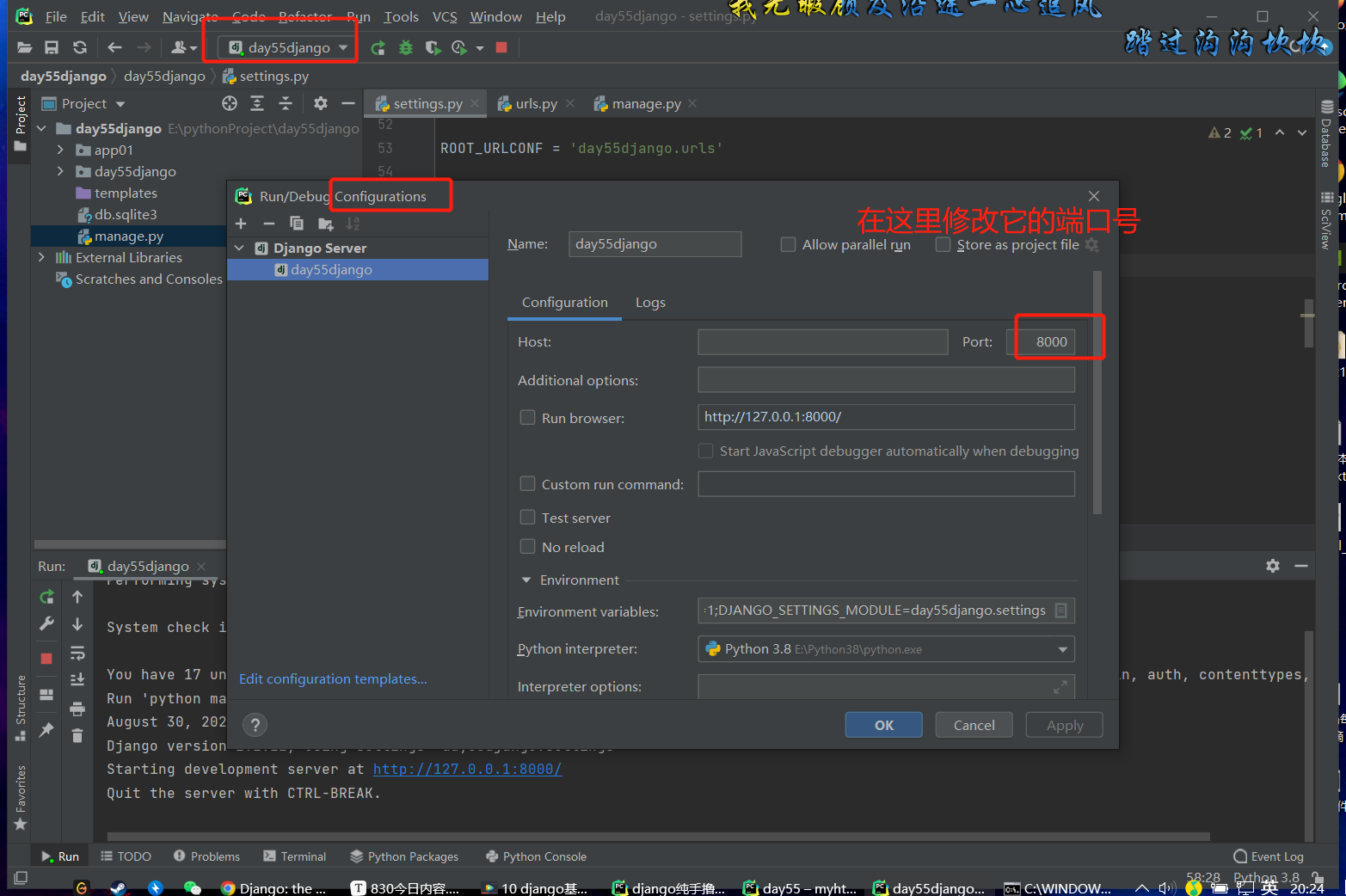Open the File menu

point(56,16)
